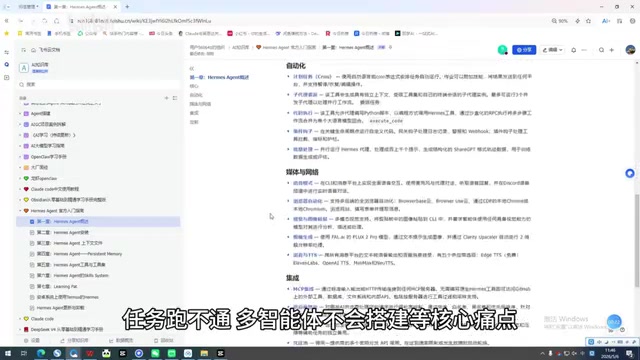This screenshot has width=640, height=360.
Task: Collapse the outline with the double-chevron icon
Action: (x=192, y=69)
